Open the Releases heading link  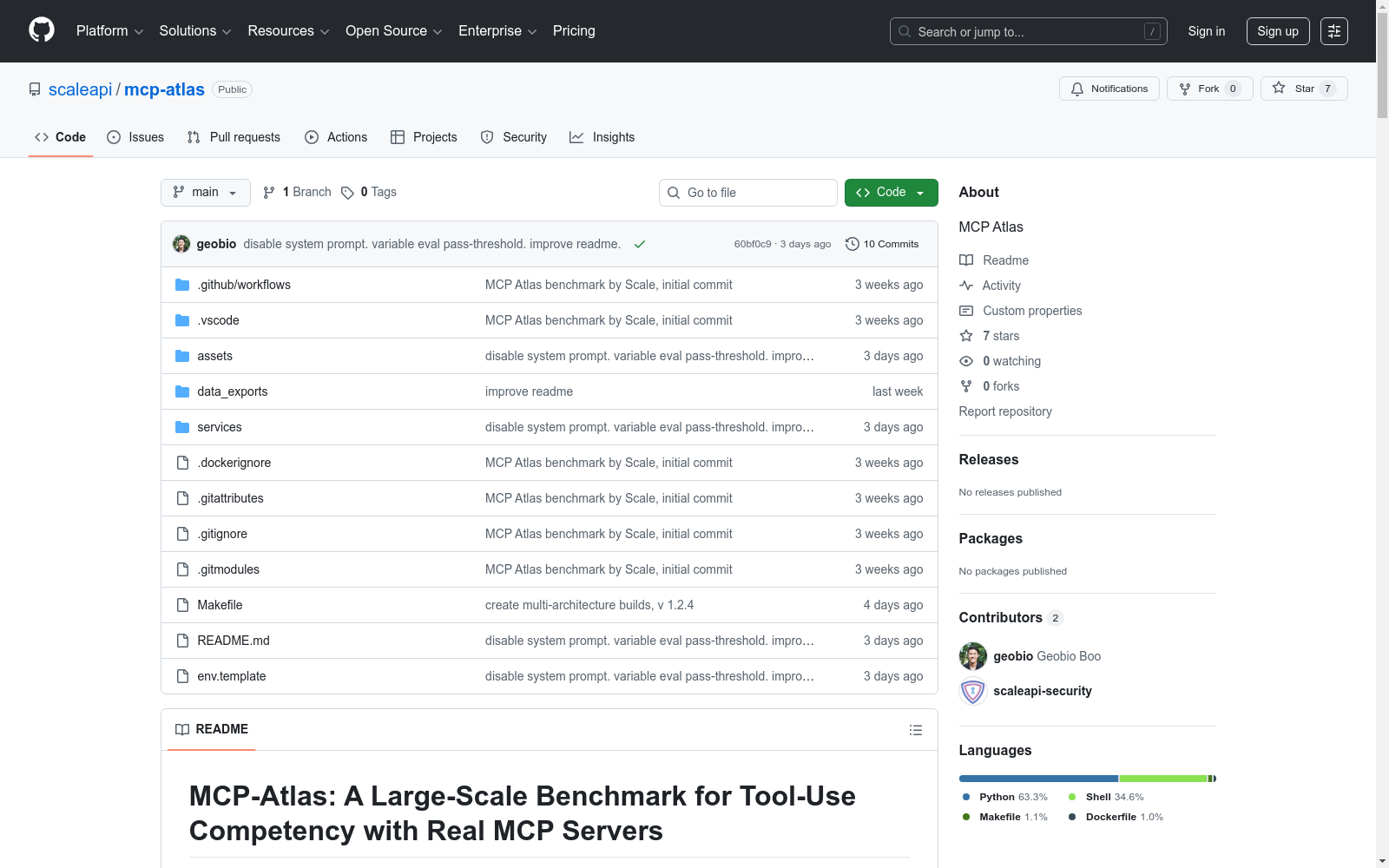tap(989, 459)
